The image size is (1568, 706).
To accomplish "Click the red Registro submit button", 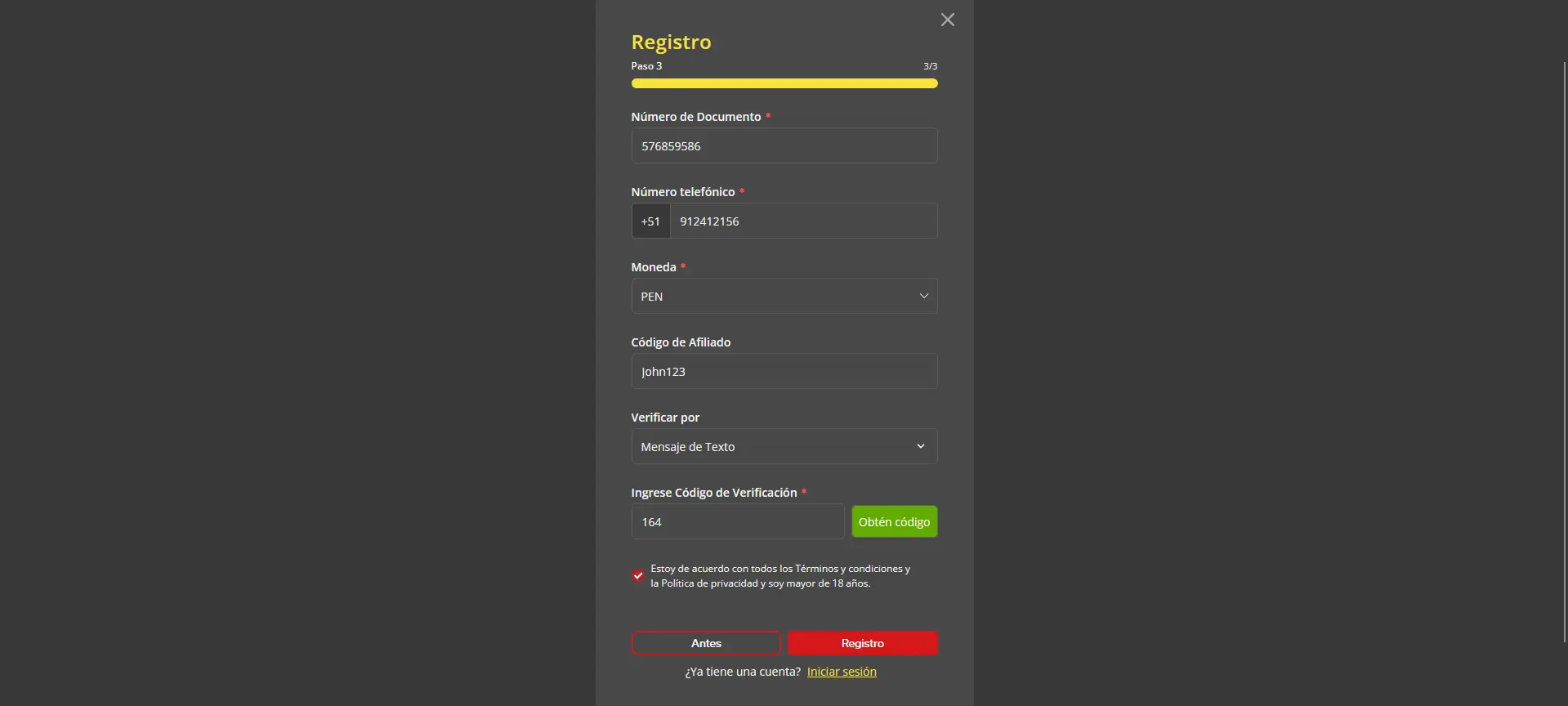I will coord(862,643).
